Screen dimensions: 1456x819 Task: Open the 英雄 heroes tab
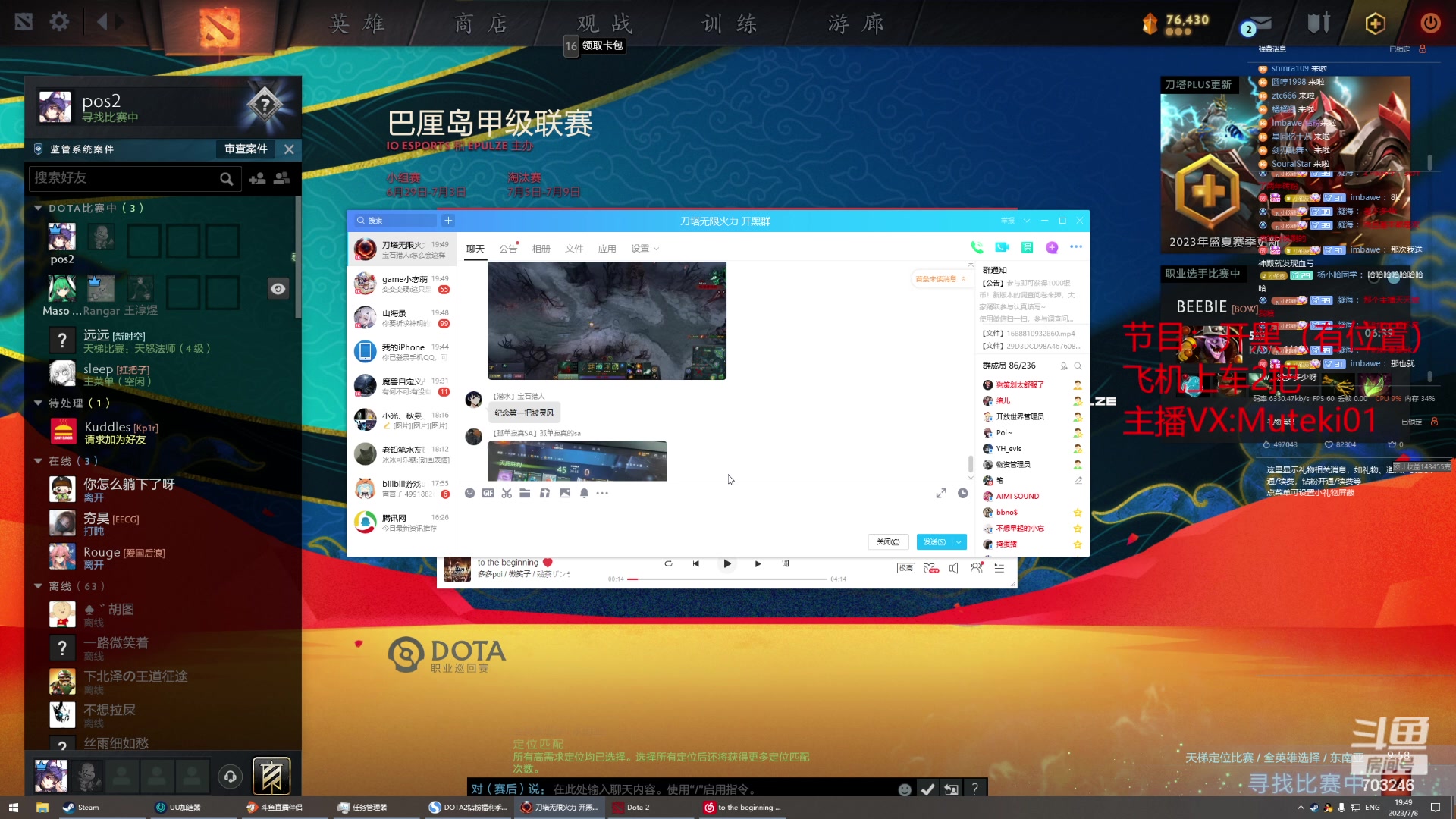point(356,24)
